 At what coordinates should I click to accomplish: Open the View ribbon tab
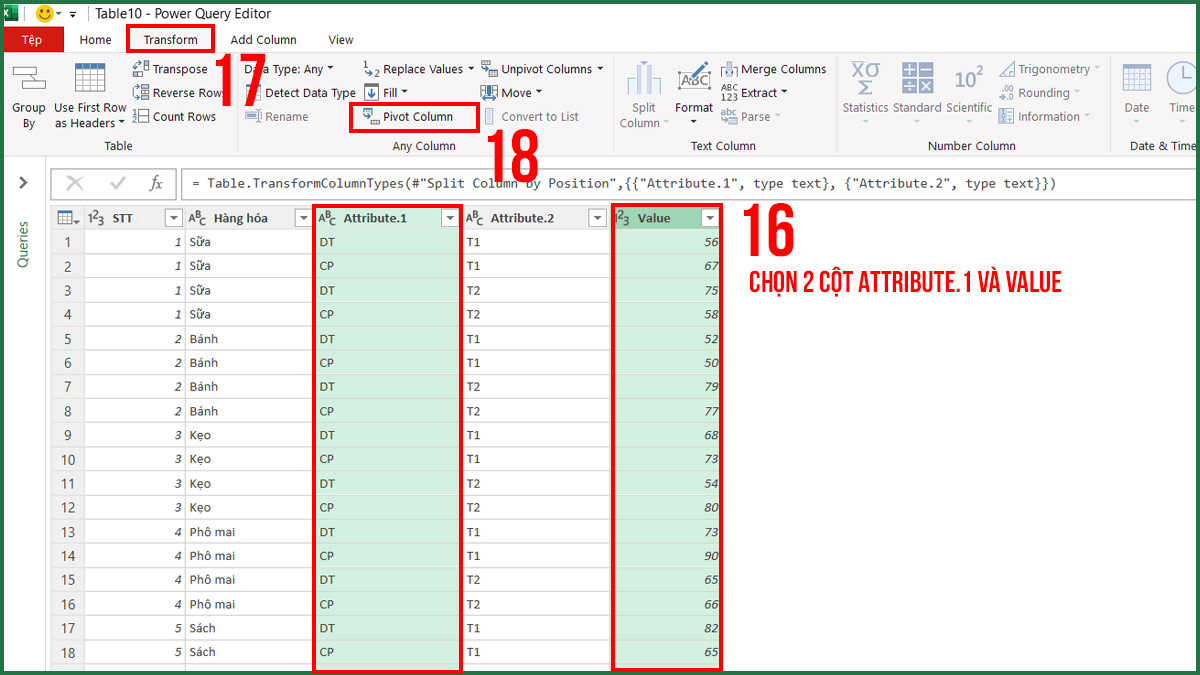point(340,39)
